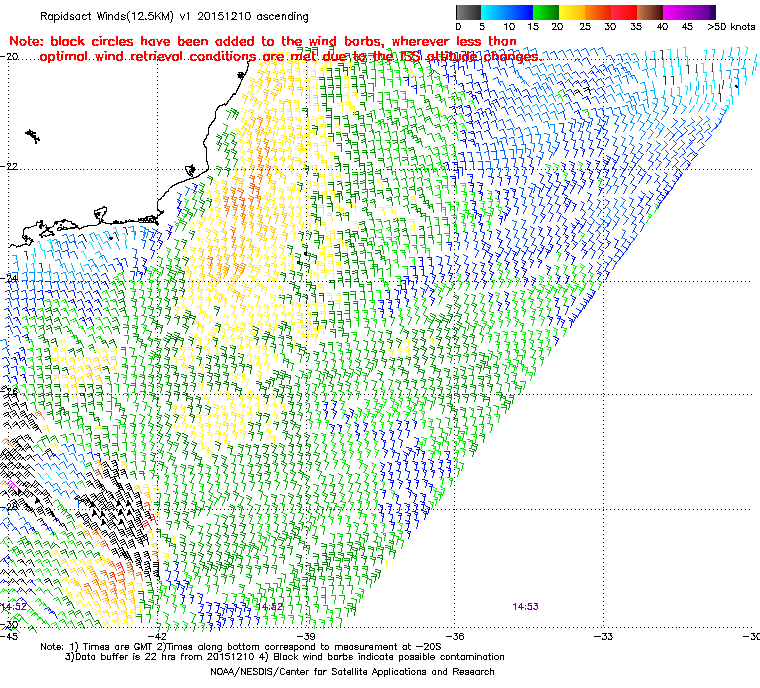The width and height of the screenshot is (760, 688).
Task: Click the 'NOAA/NESDIS/Center for Satellite Applications and Research' credit
Action: click(x=352, y=672)
